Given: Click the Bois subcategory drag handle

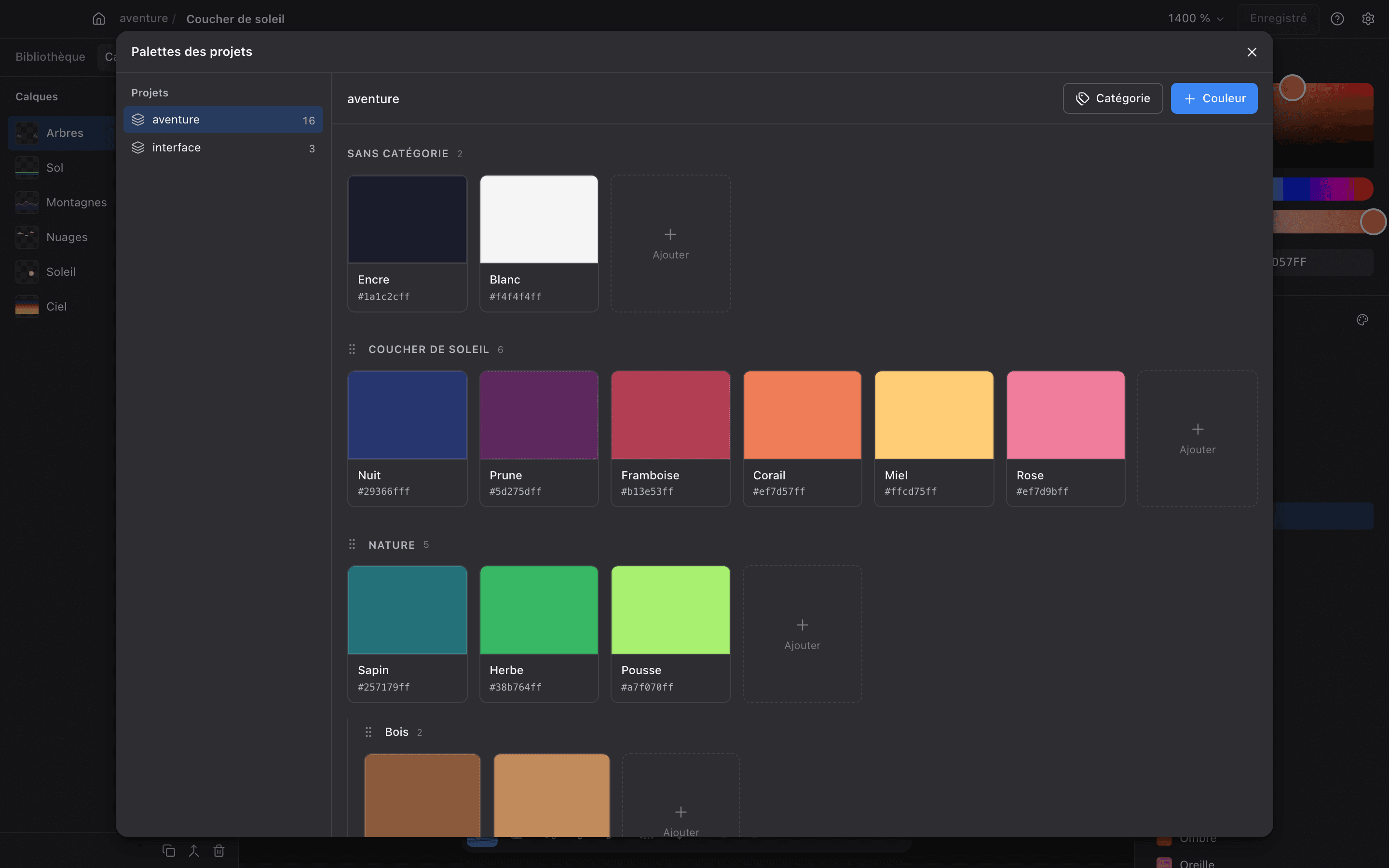Looking at the screenshot, I should 368,732.
